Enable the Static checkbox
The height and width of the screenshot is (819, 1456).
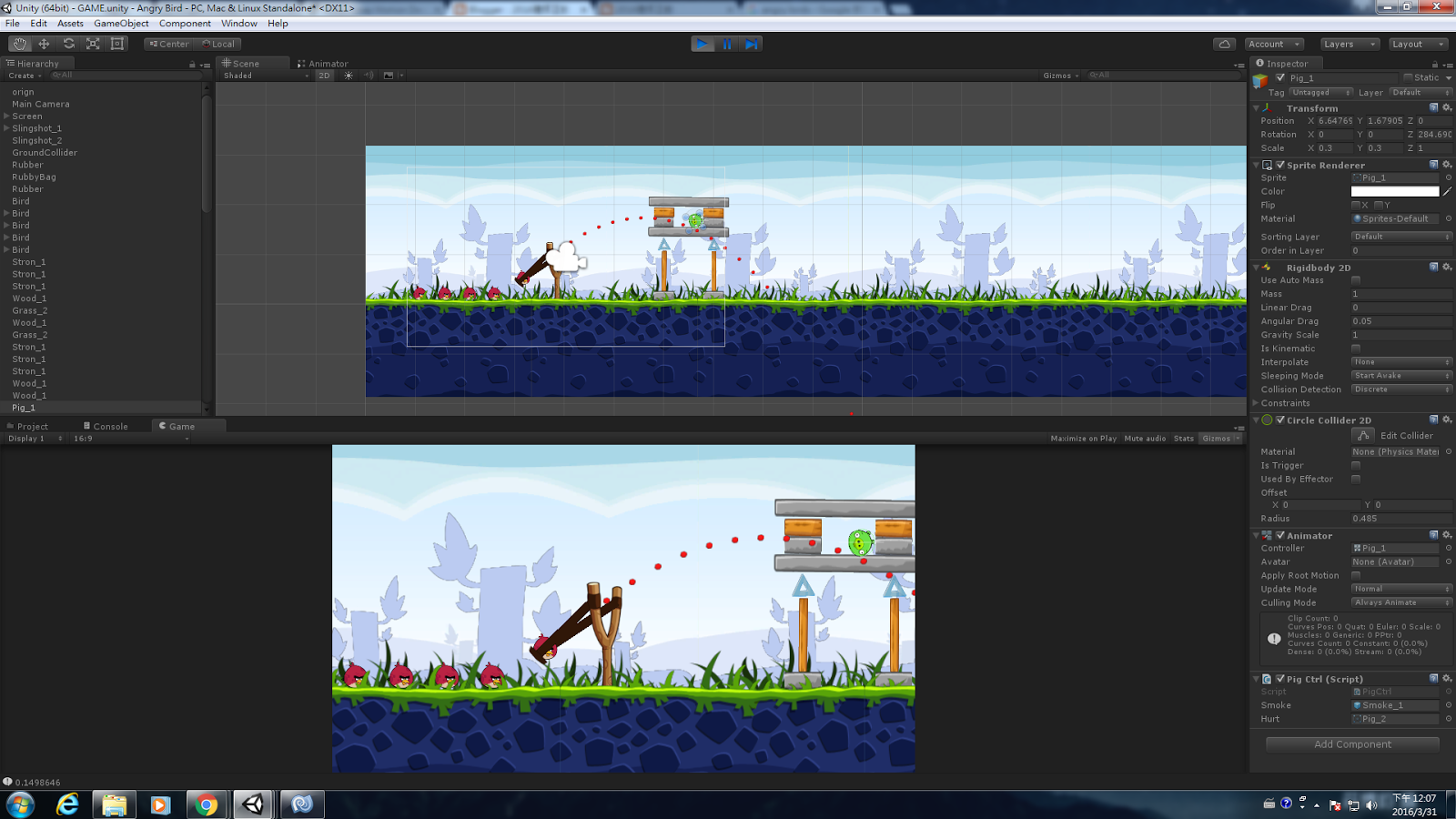[x=1408, y=77]
